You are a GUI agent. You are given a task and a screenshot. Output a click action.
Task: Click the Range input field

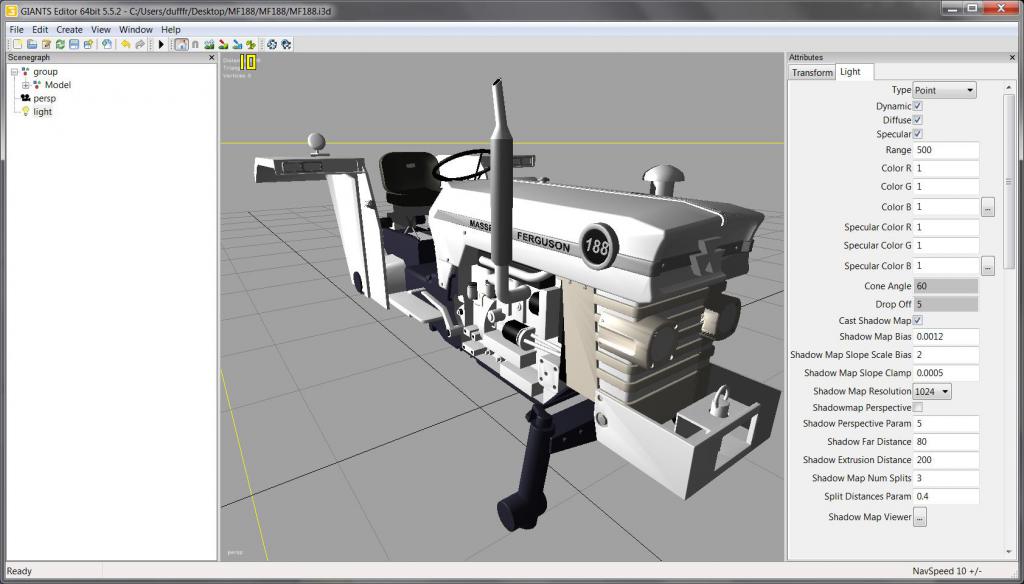tap(946, 150)
